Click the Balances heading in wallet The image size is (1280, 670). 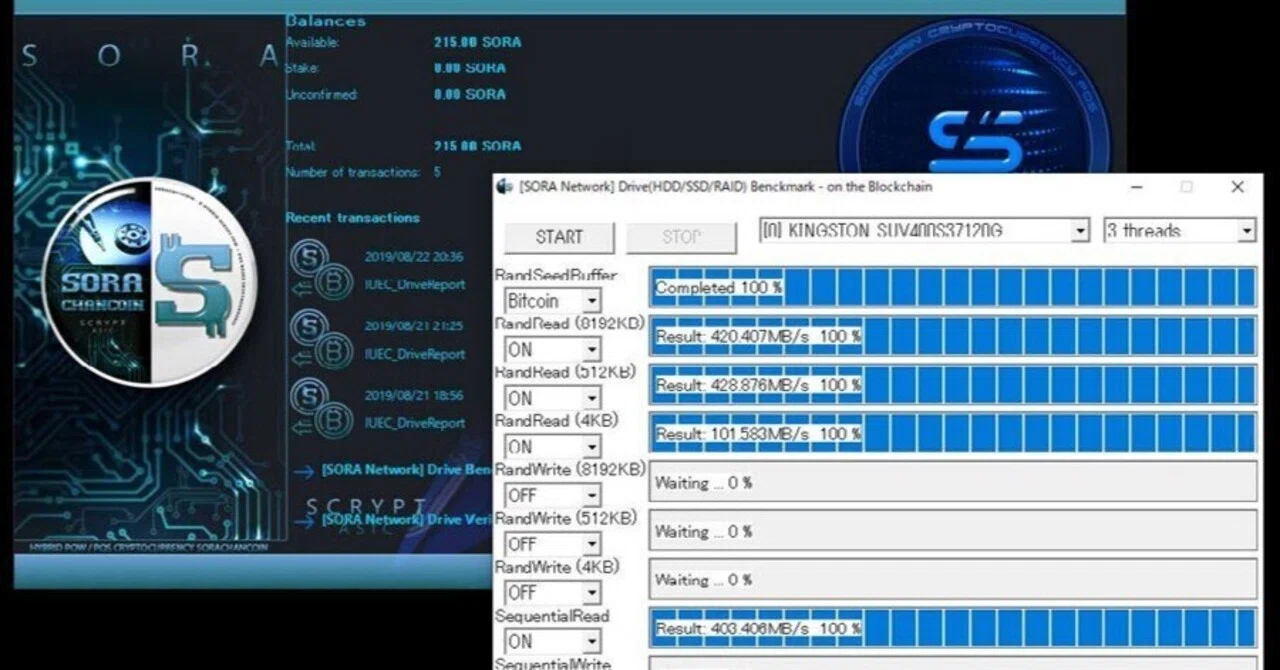(326, 20)
